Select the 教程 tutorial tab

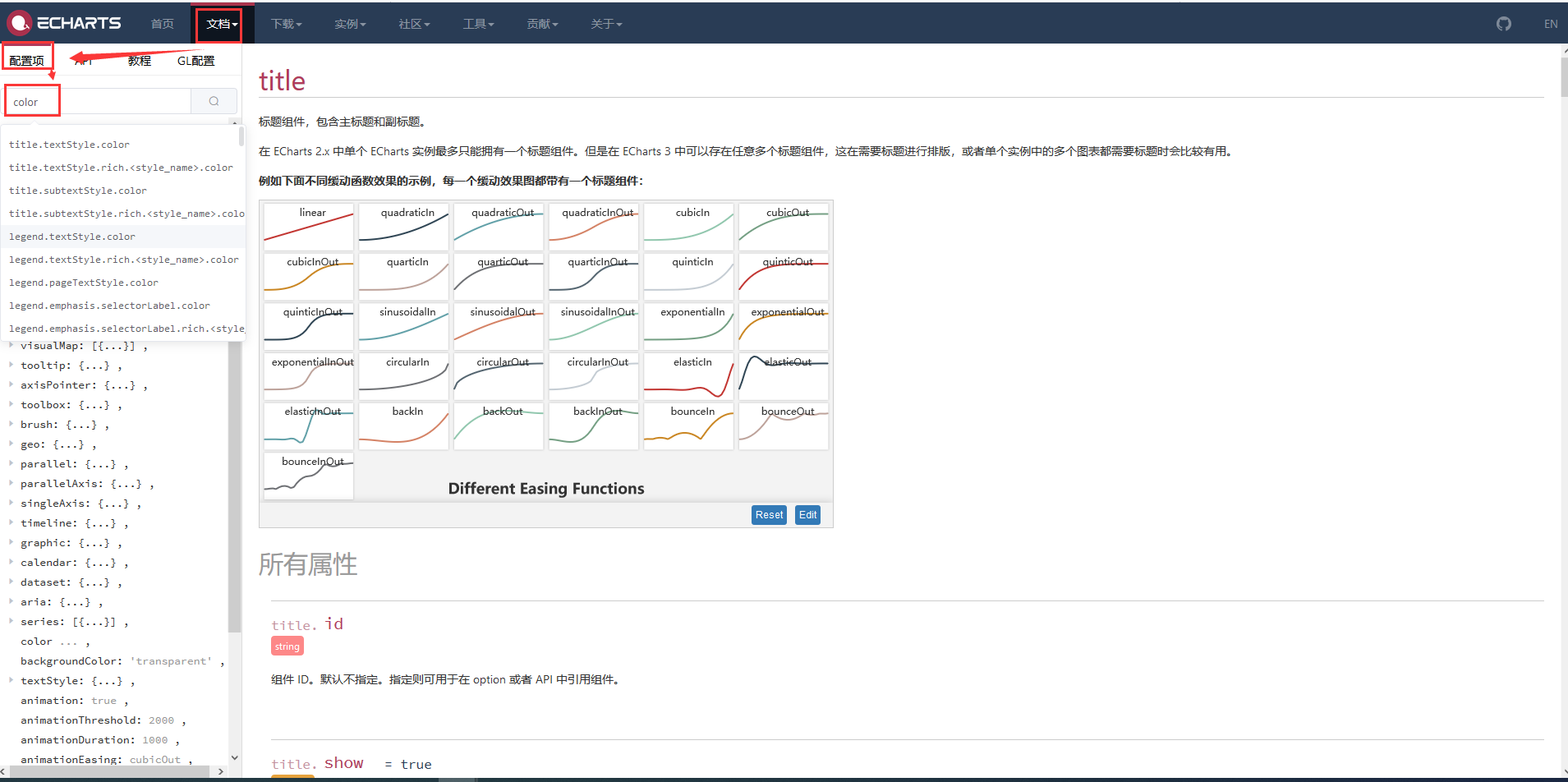(x=140, y=61)
